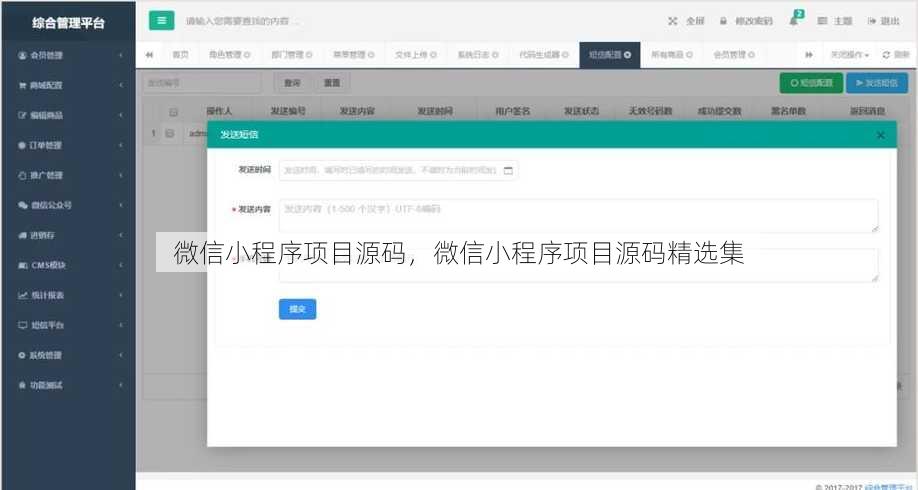This screenshot has width=918, height=490.
Task: Switch to the 菜单管理 tab
Action: pyautogui.click(x=354, y=54)
